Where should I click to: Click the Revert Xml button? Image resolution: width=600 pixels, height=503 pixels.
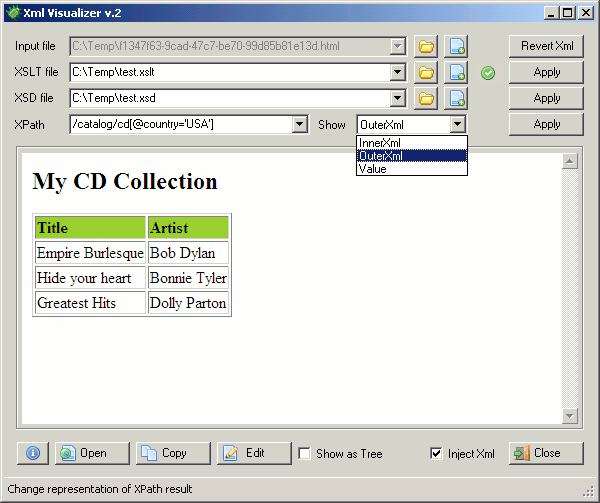(x=546, y=46)
